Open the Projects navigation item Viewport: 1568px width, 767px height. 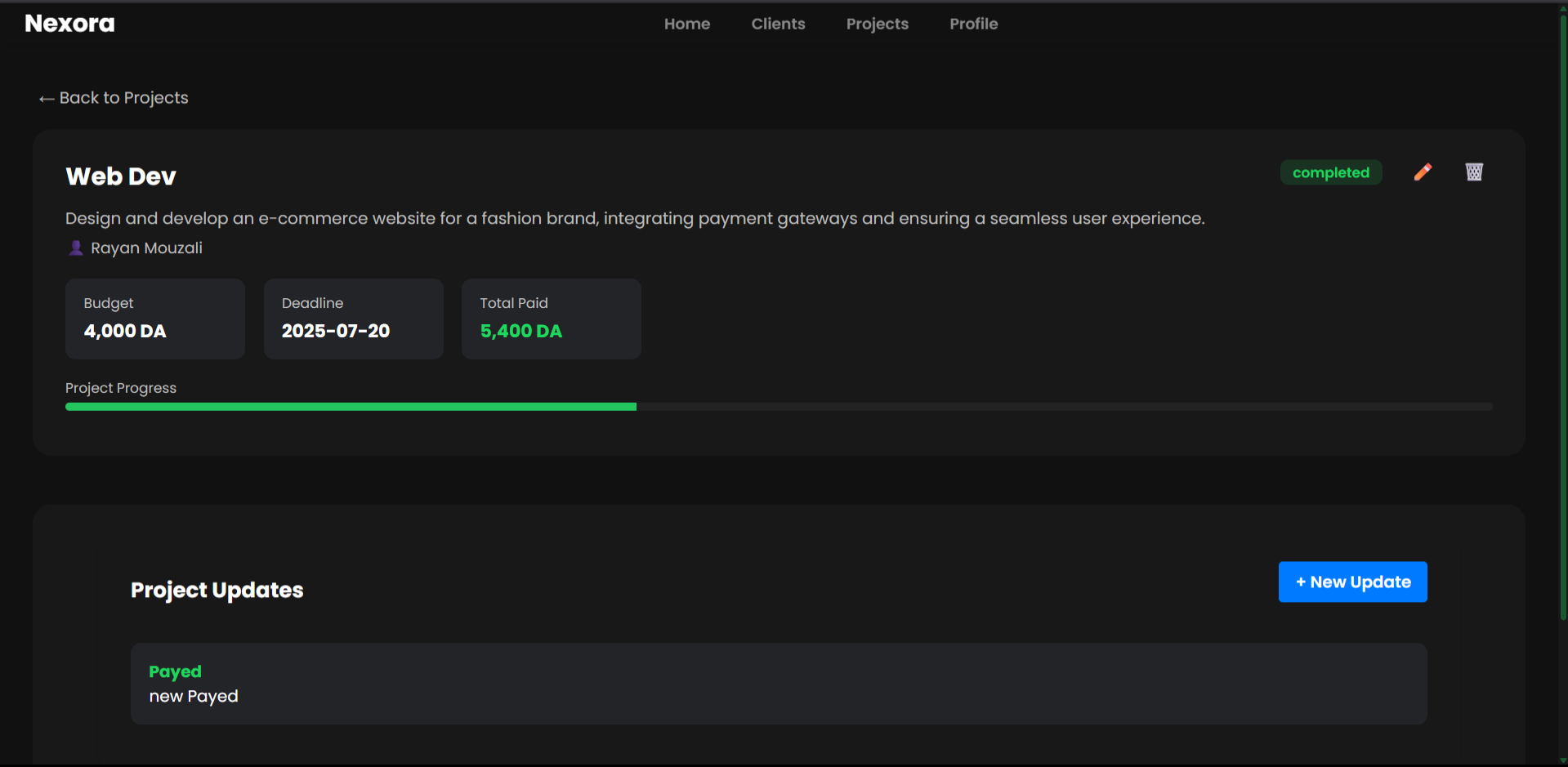click(x=877, y=24)
